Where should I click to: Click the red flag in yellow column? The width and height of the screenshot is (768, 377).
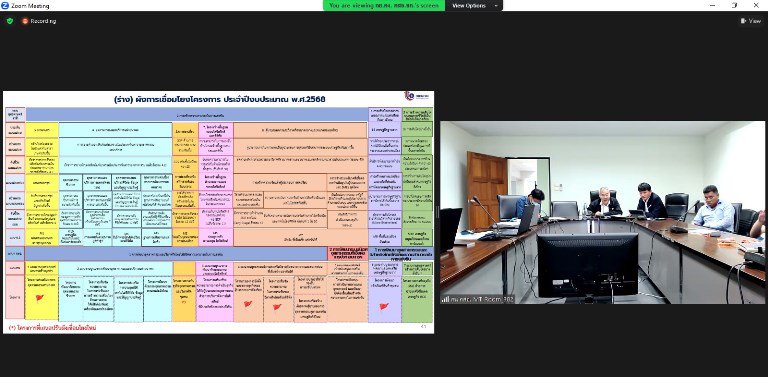pos(40,298)
